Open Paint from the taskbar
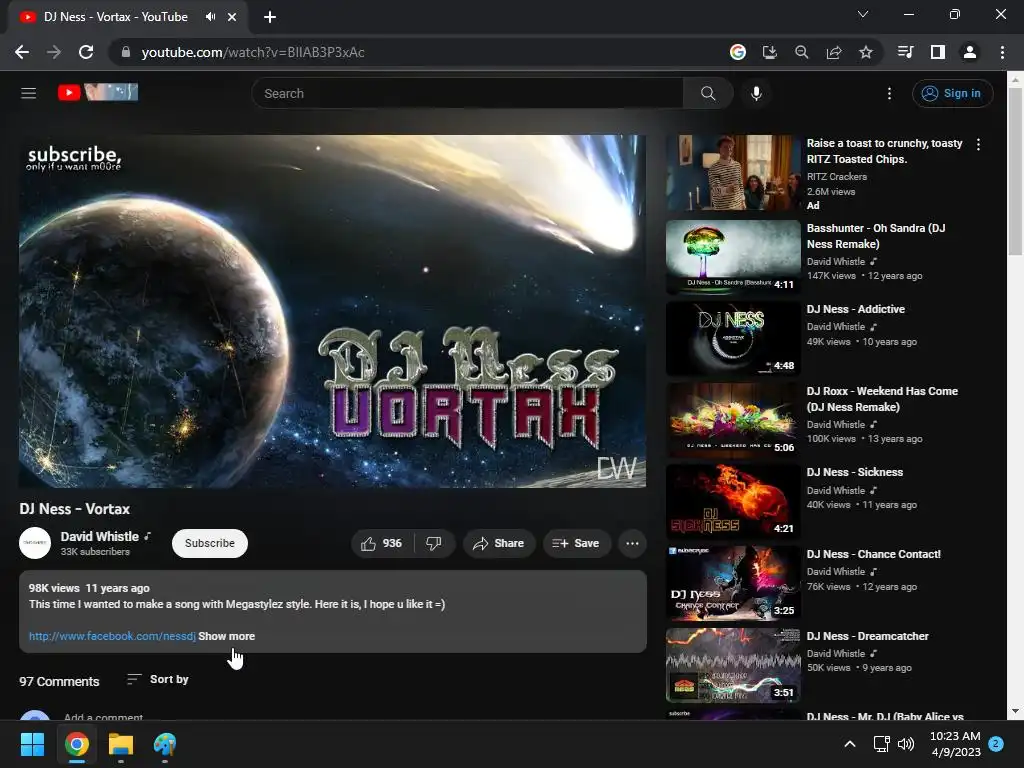 point(165,744)
